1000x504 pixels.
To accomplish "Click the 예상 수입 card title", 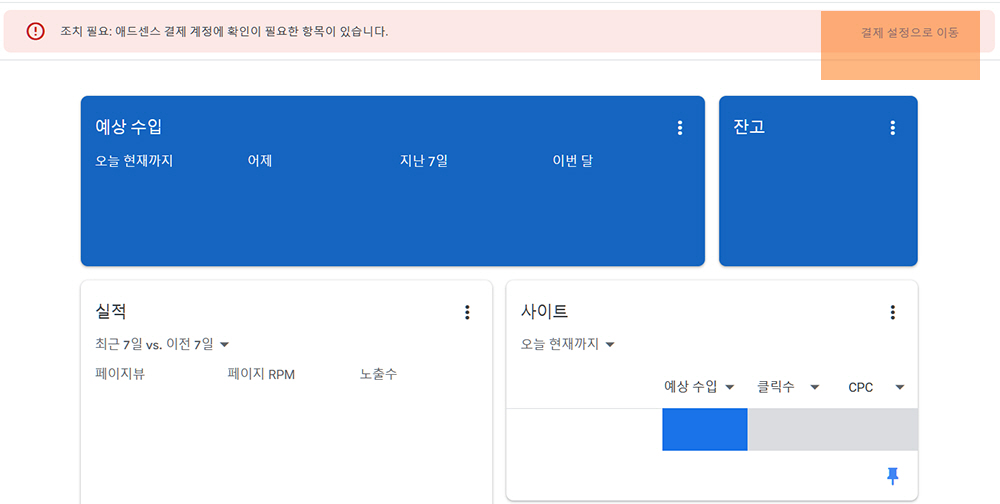I will pyautogui.click(x=128, y=127).
